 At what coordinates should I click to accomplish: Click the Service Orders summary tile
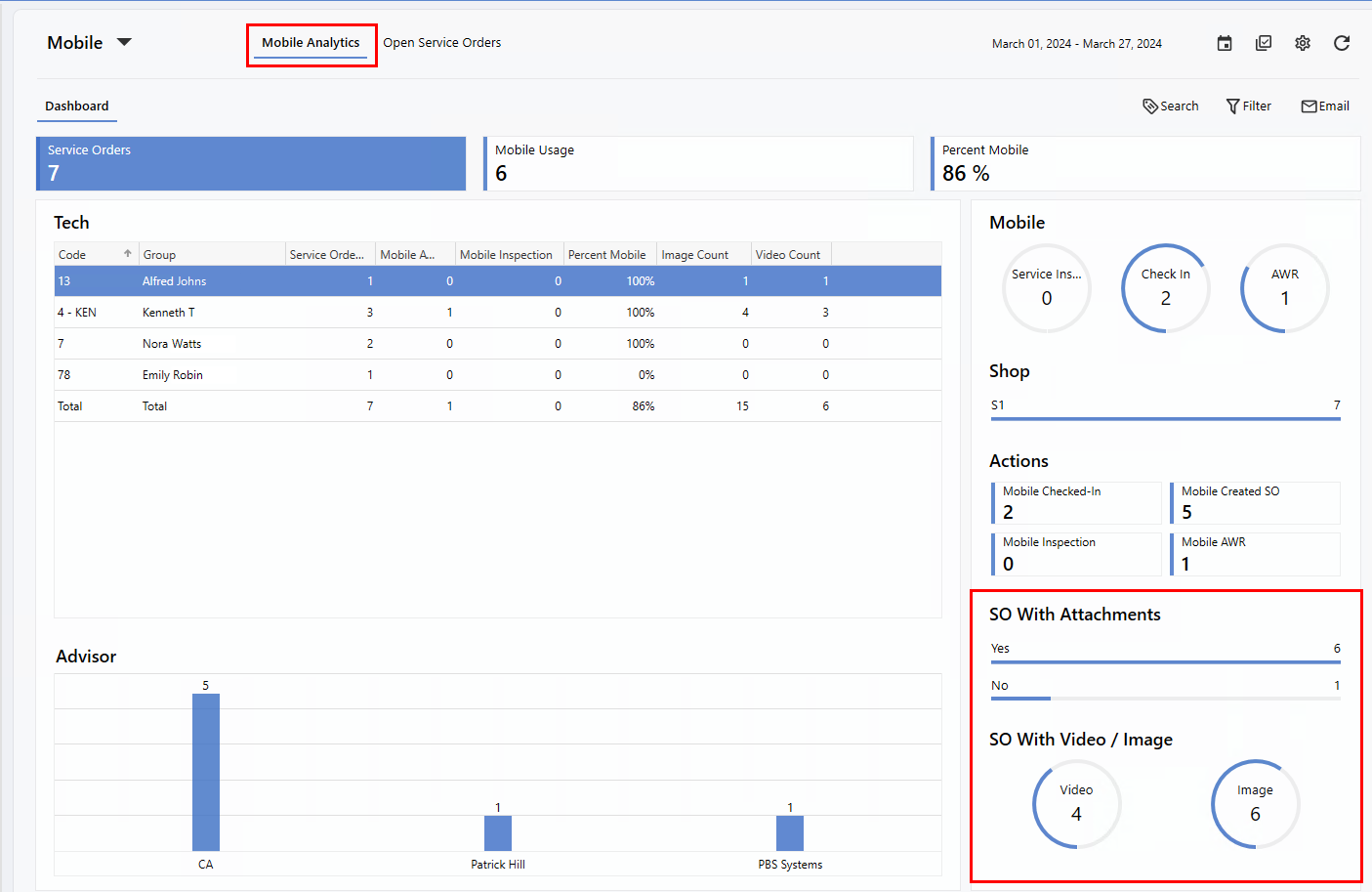251,163
